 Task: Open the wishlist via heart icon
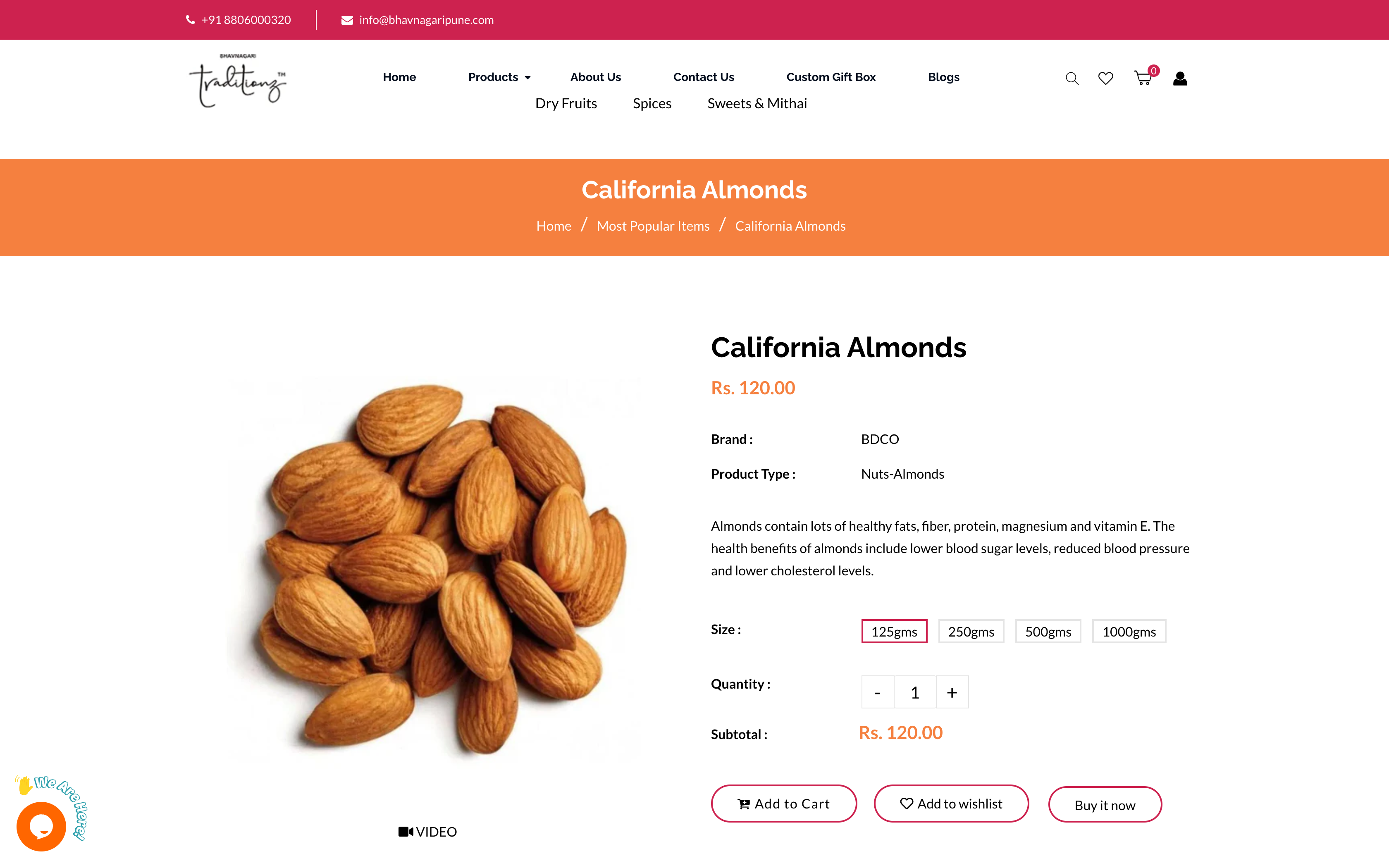tap(1105, 78)
